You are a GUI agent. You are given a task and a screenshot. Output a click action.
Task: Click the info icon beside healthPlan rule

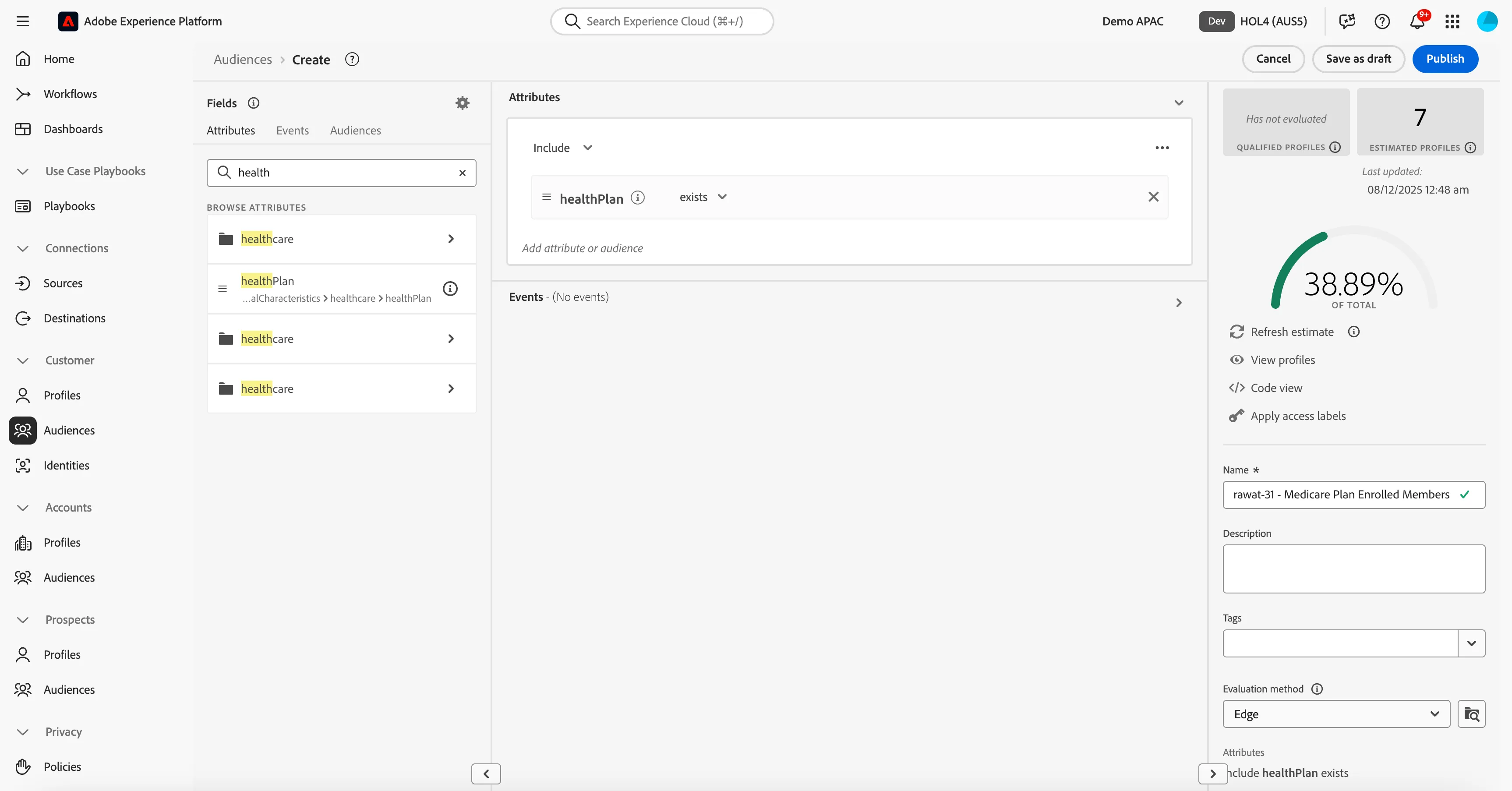point(637,198)
